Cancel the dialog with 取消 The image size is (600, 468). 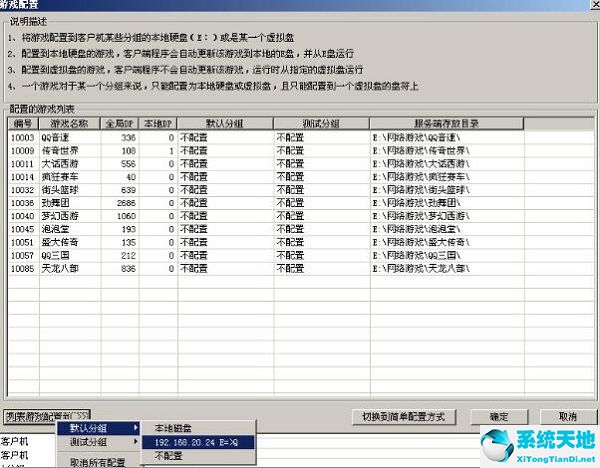pyautogui.click(x=568, y=416)
